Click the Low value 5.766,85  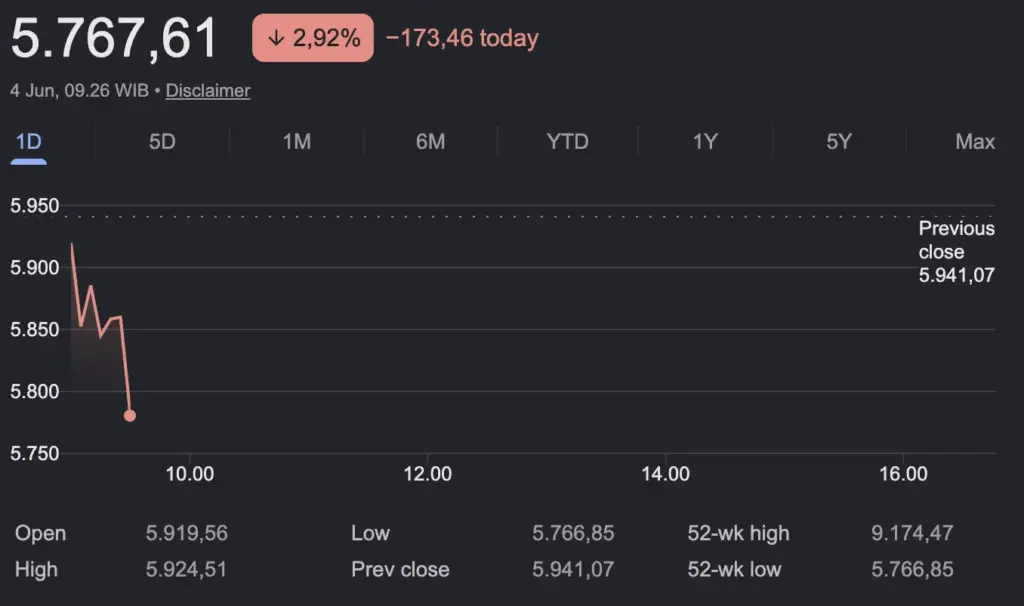click(573, 533)
